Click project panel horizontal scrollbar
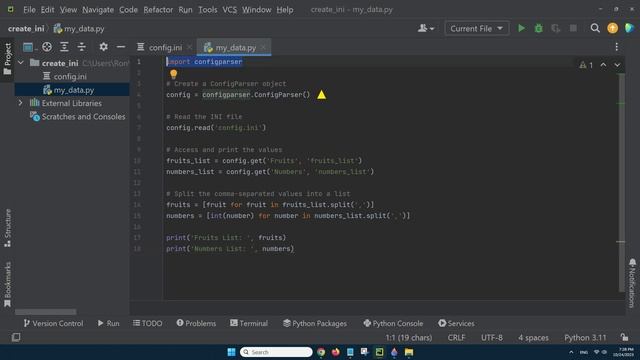The height and width of the screenshot is (360, 640). (x=45, y=312)
